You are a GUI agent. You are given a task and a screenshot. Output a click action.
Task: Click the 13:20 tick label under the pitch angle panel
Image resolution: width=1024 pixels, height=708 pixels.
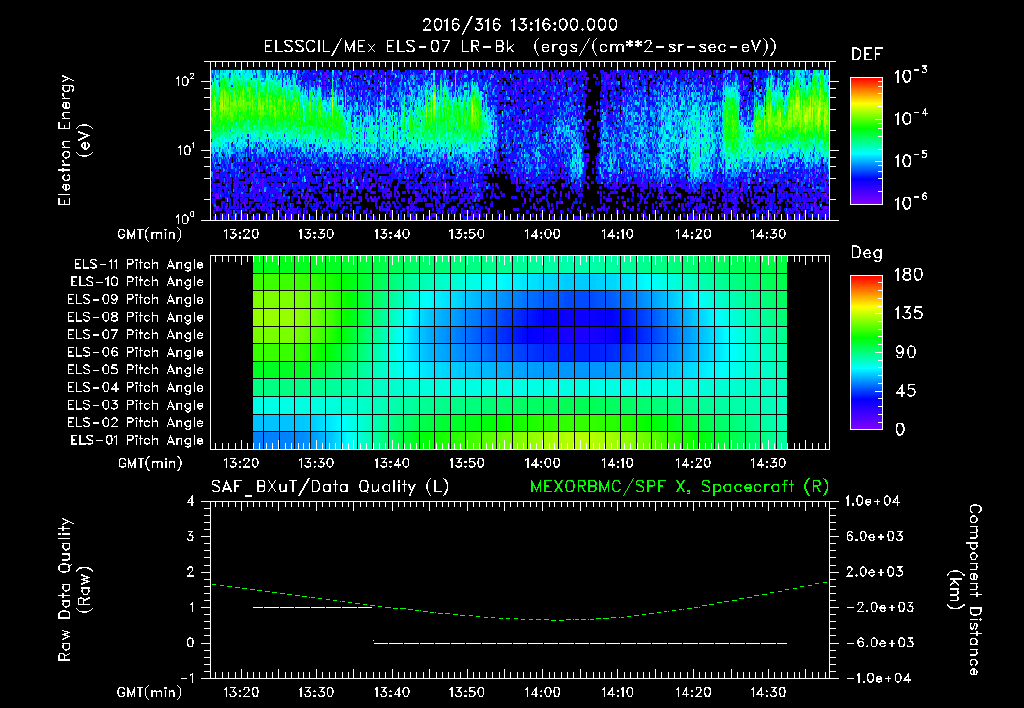241,463
